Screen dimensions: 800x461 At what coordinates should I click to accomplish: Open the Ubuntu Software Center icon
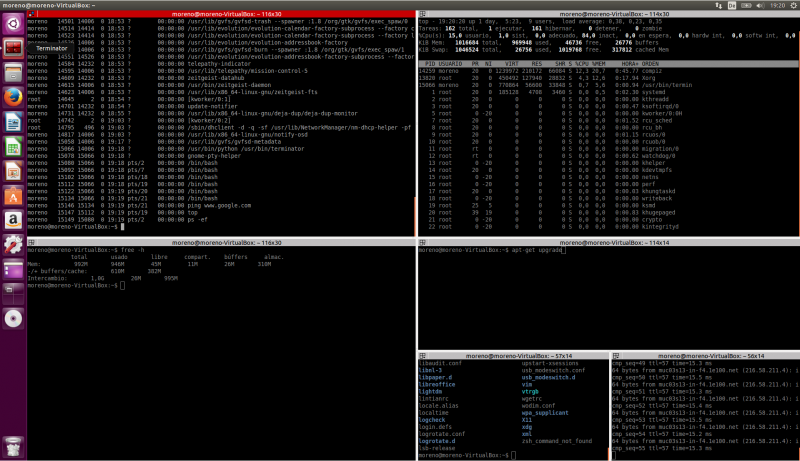13,196
